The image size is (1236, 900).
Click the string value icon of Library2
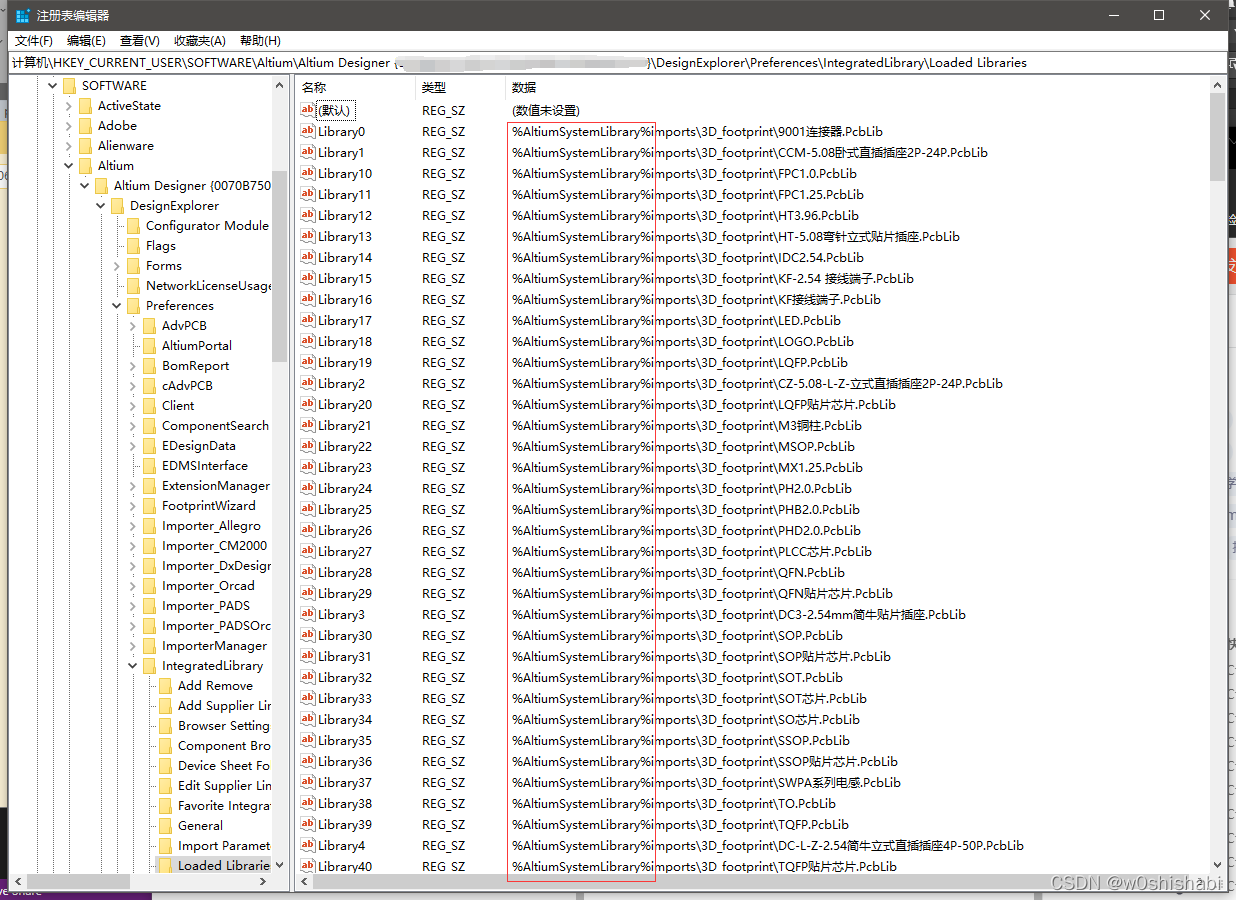[x=308, y=383]
